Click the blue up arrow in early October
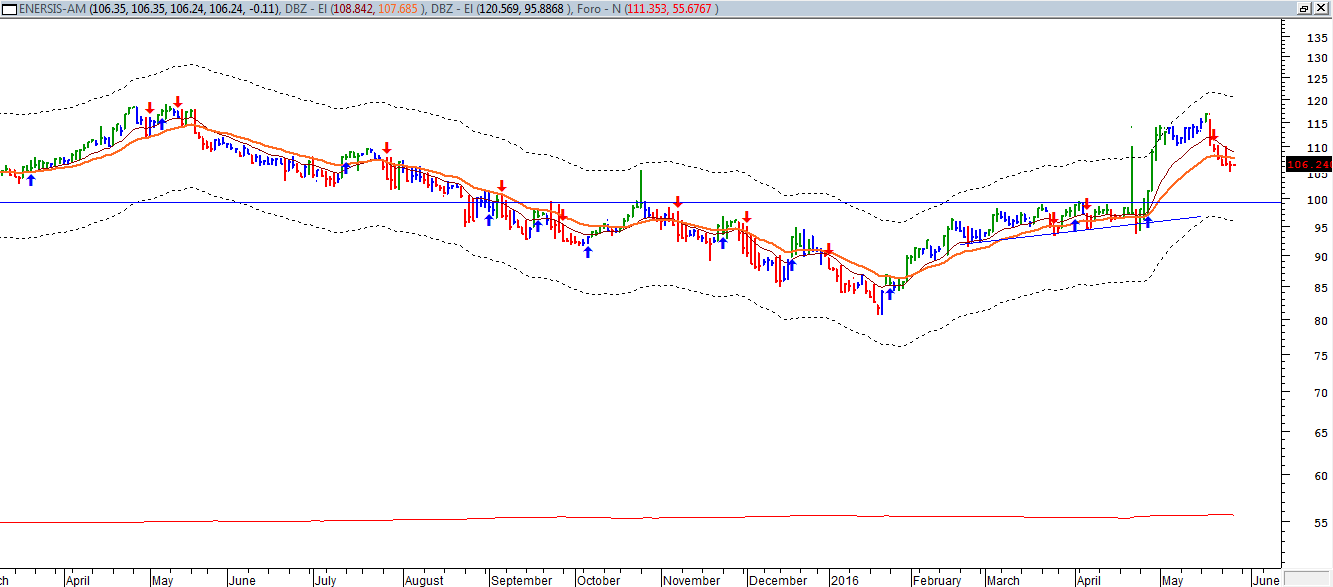Screen dimensions: 1333x587 (587, 251)
